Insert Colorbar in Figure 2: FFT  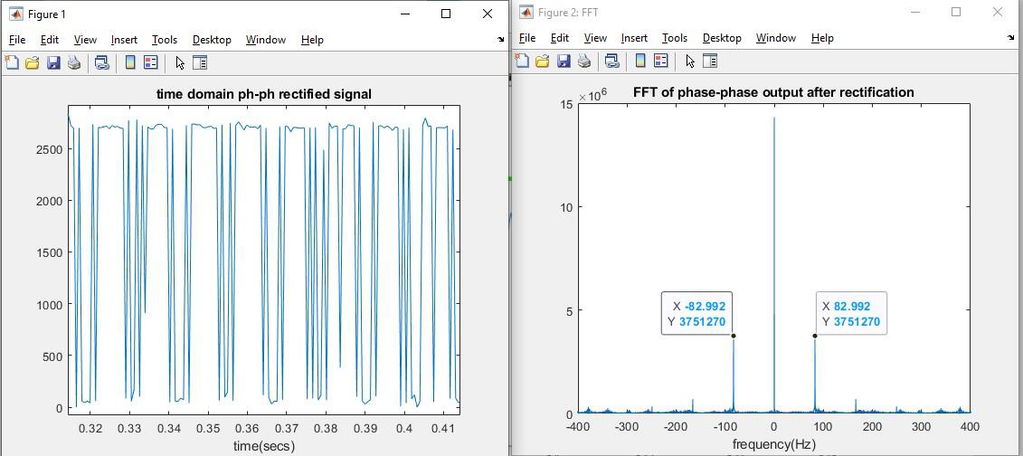[x=640, y=61]
